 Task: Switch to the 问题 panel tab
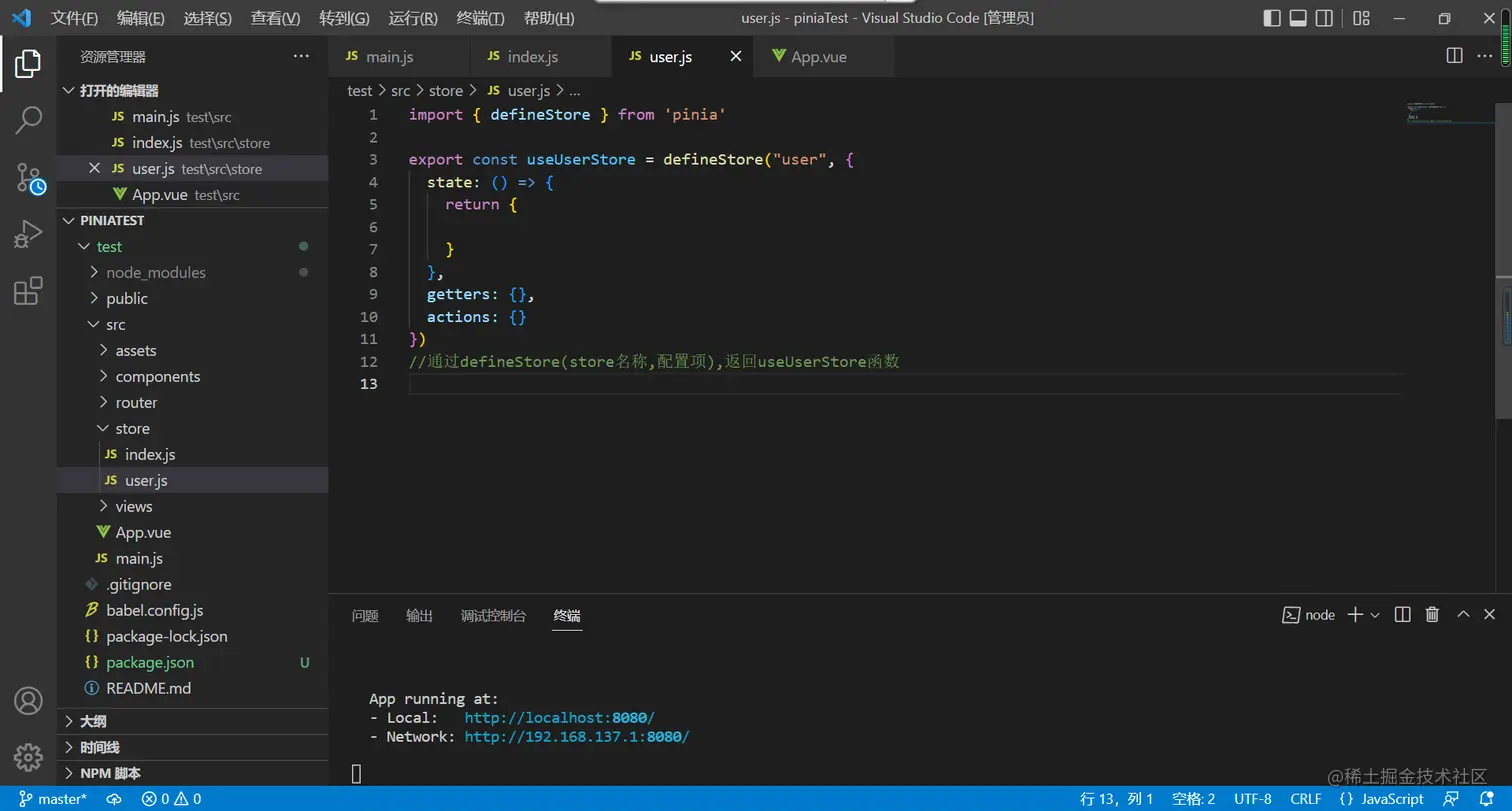pos(365,615)
